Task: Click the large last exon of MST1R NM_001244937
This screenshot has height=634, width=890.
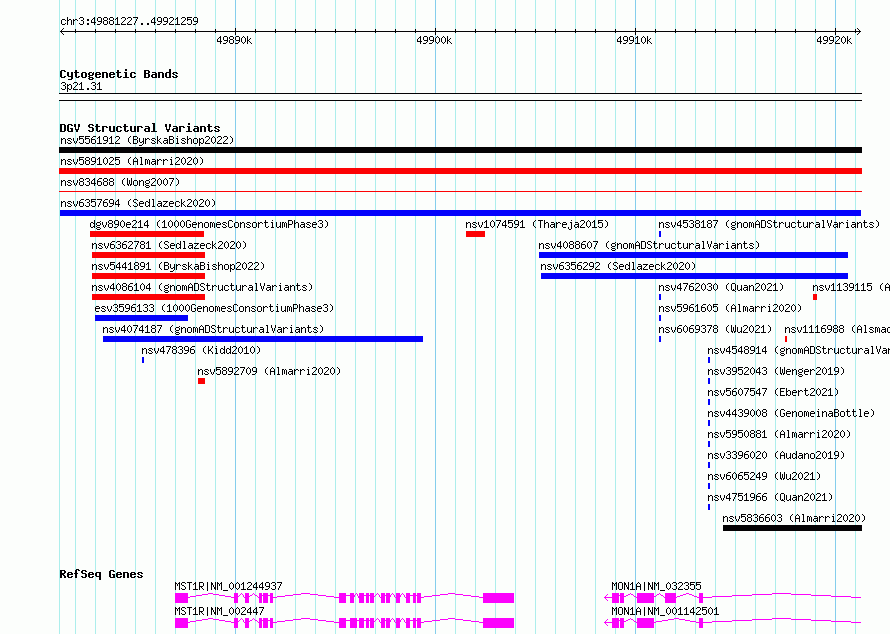Action: [x=498, y=598]
